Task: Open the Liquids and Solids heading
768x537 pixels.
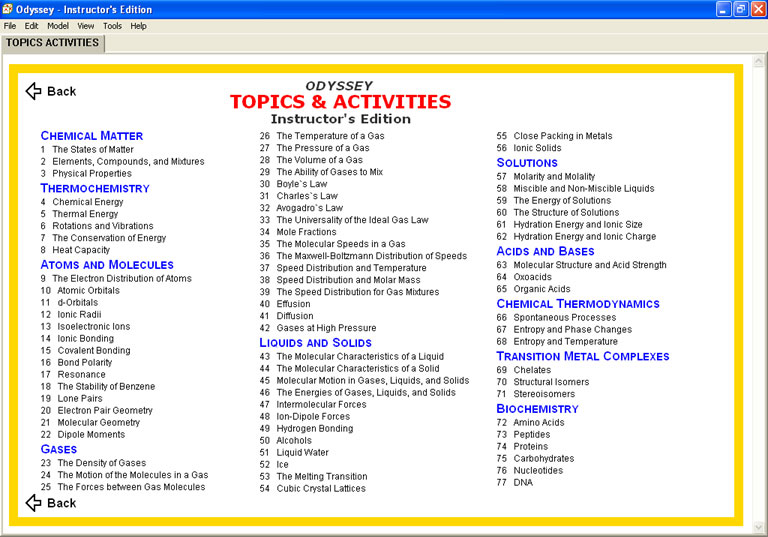Action: click(x=315, y=343)
